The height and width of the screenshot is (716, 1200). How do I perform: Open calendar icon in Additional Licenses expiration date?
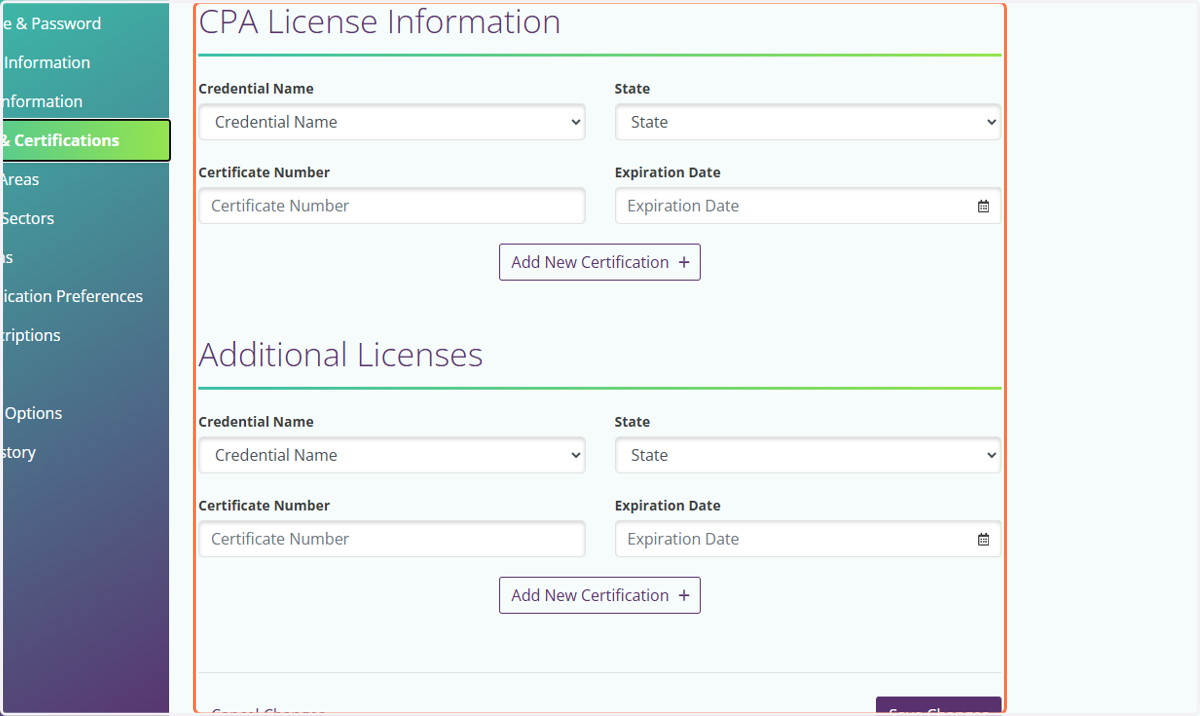(983, 539)
